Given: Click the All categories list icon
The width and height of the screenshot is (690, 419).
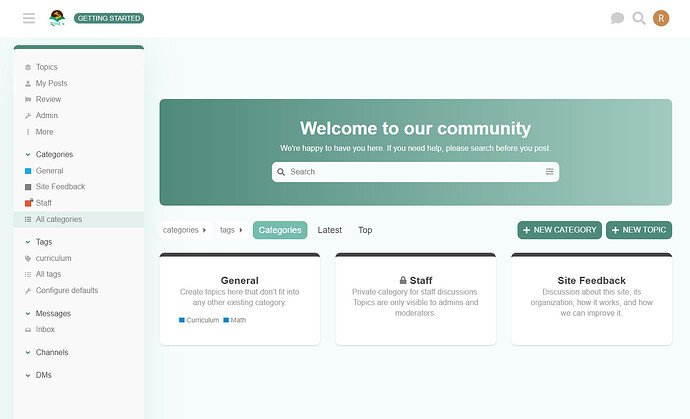Looking at the screenshot, I should [28, 219].
